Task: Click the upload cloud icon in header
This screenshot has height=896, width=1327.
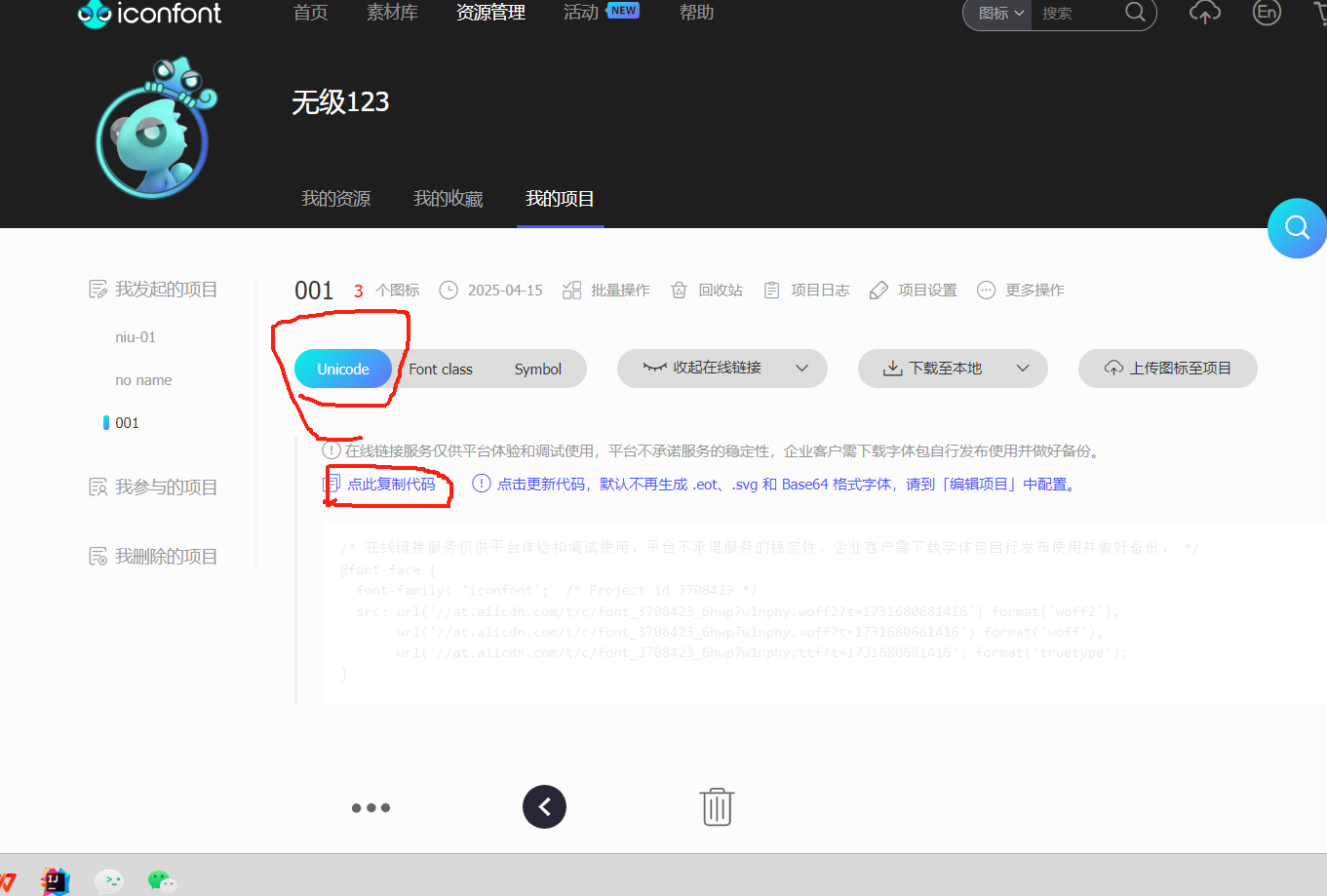Action: click(1205, 13)
